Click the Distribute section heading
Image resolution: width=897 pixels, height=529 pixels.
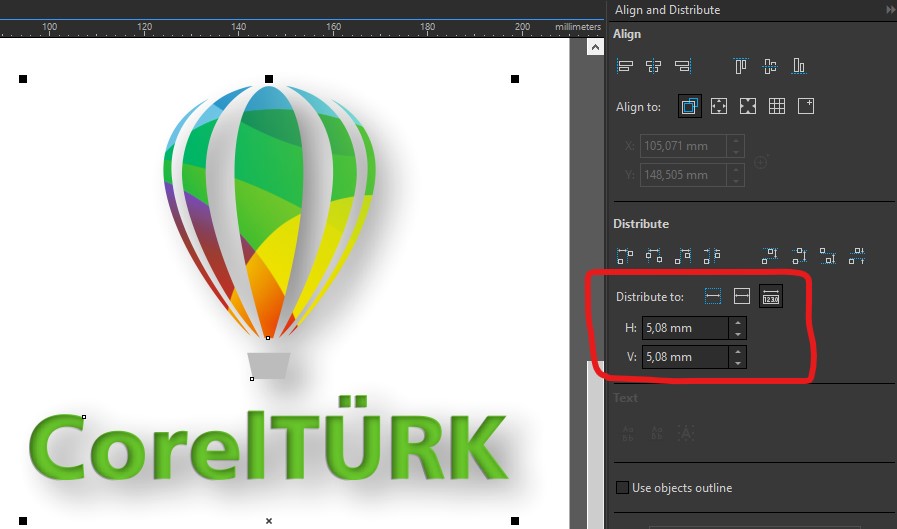coord(641,224)
